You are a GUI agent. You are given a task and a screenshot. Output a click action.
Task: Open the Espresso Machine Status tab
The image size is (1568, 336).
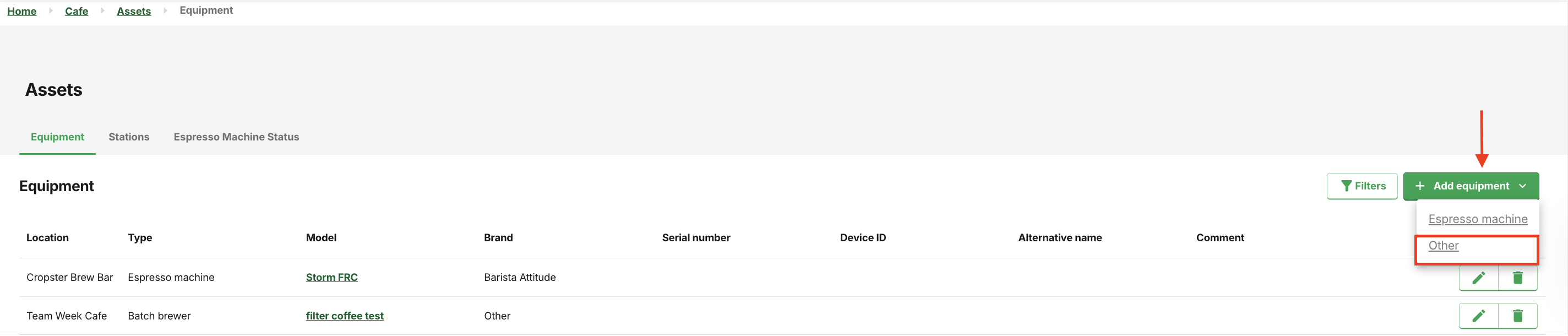click(x=236, y=137)
